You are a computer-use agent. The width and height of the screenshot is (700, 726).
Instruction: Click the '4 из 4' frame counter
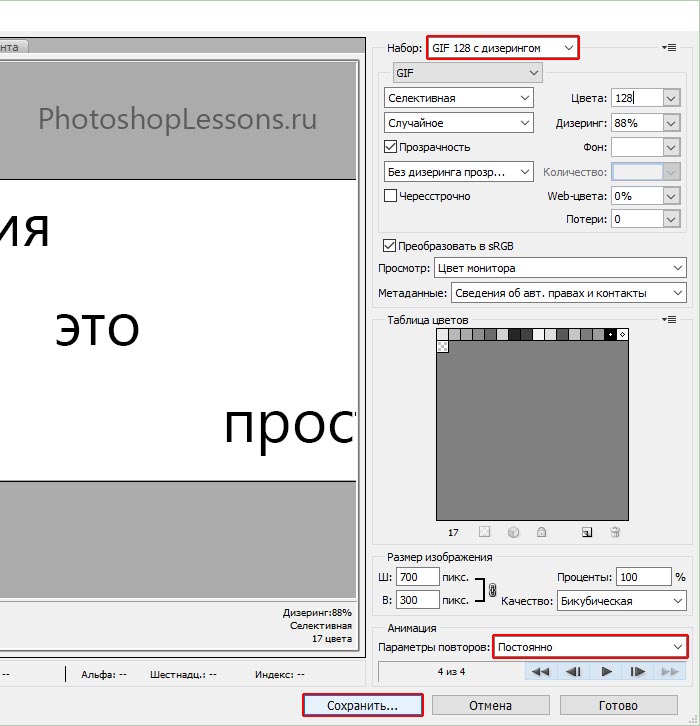[451, 671]
